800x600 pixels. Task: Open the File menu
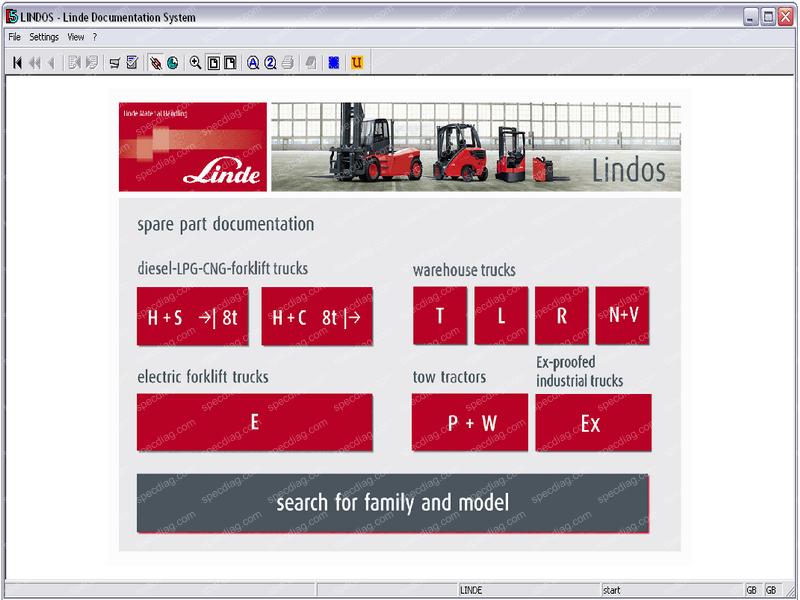(14, 37)
